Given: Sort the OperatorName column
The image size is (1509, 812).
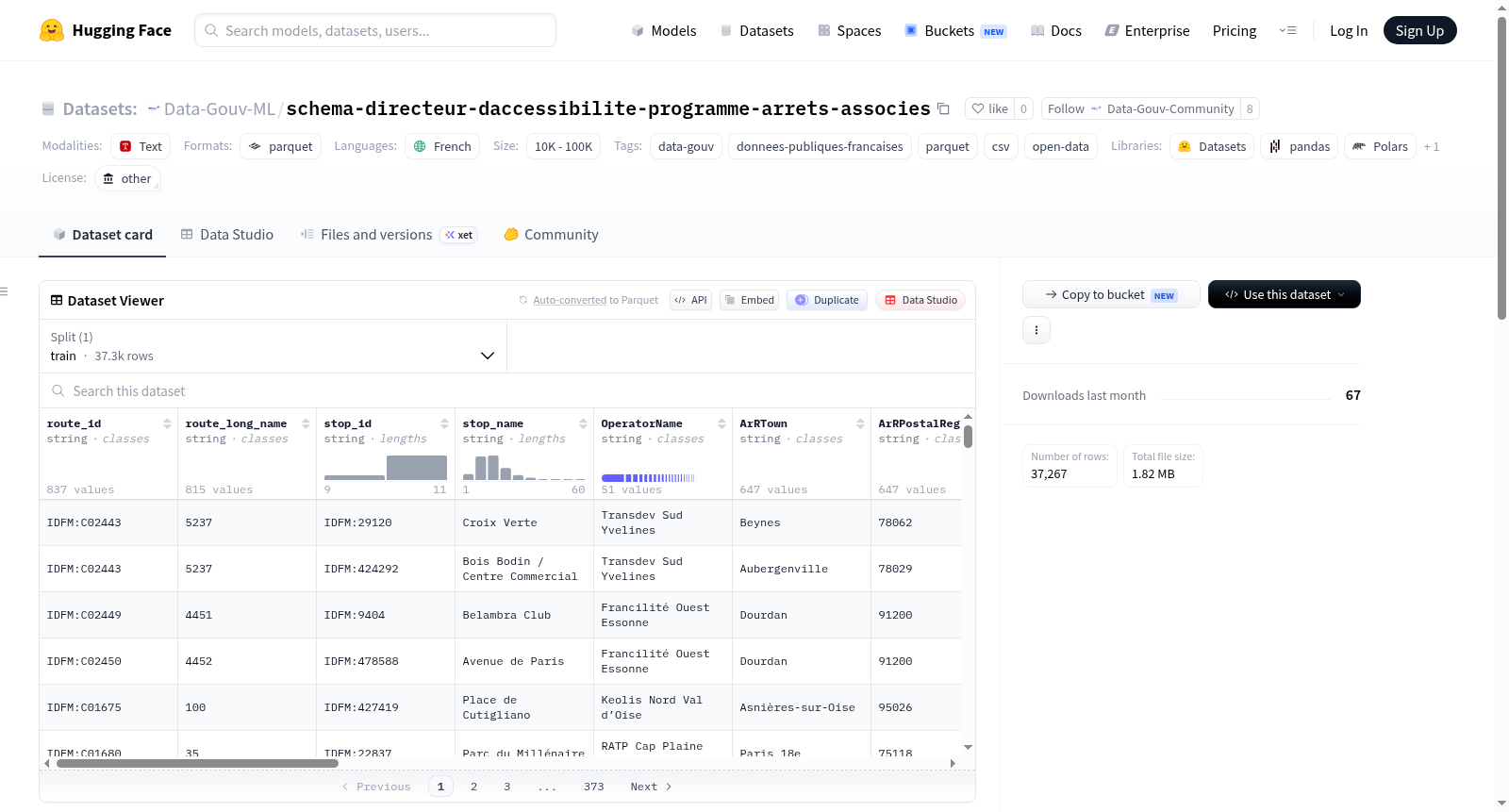Looking at the screenshot, I should point(721,423).
